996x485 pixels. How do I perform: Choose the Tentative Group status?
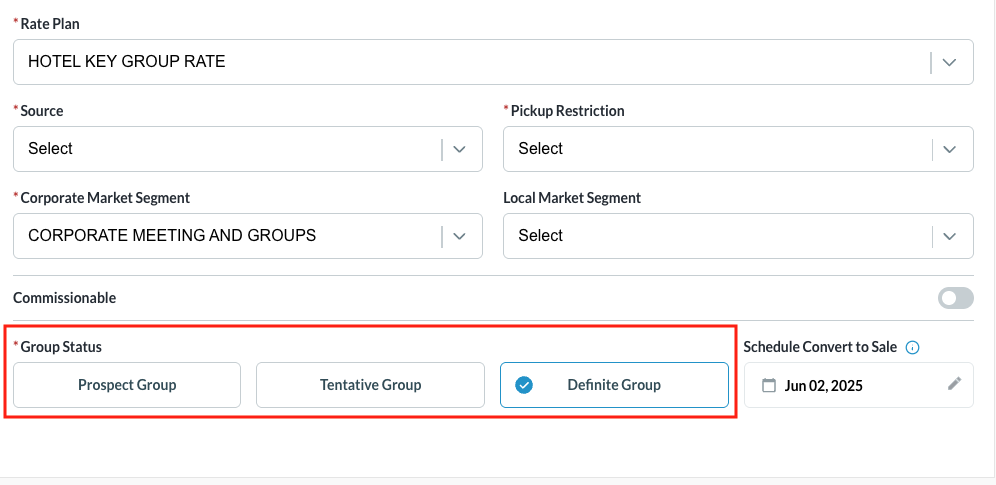point(370,385)
